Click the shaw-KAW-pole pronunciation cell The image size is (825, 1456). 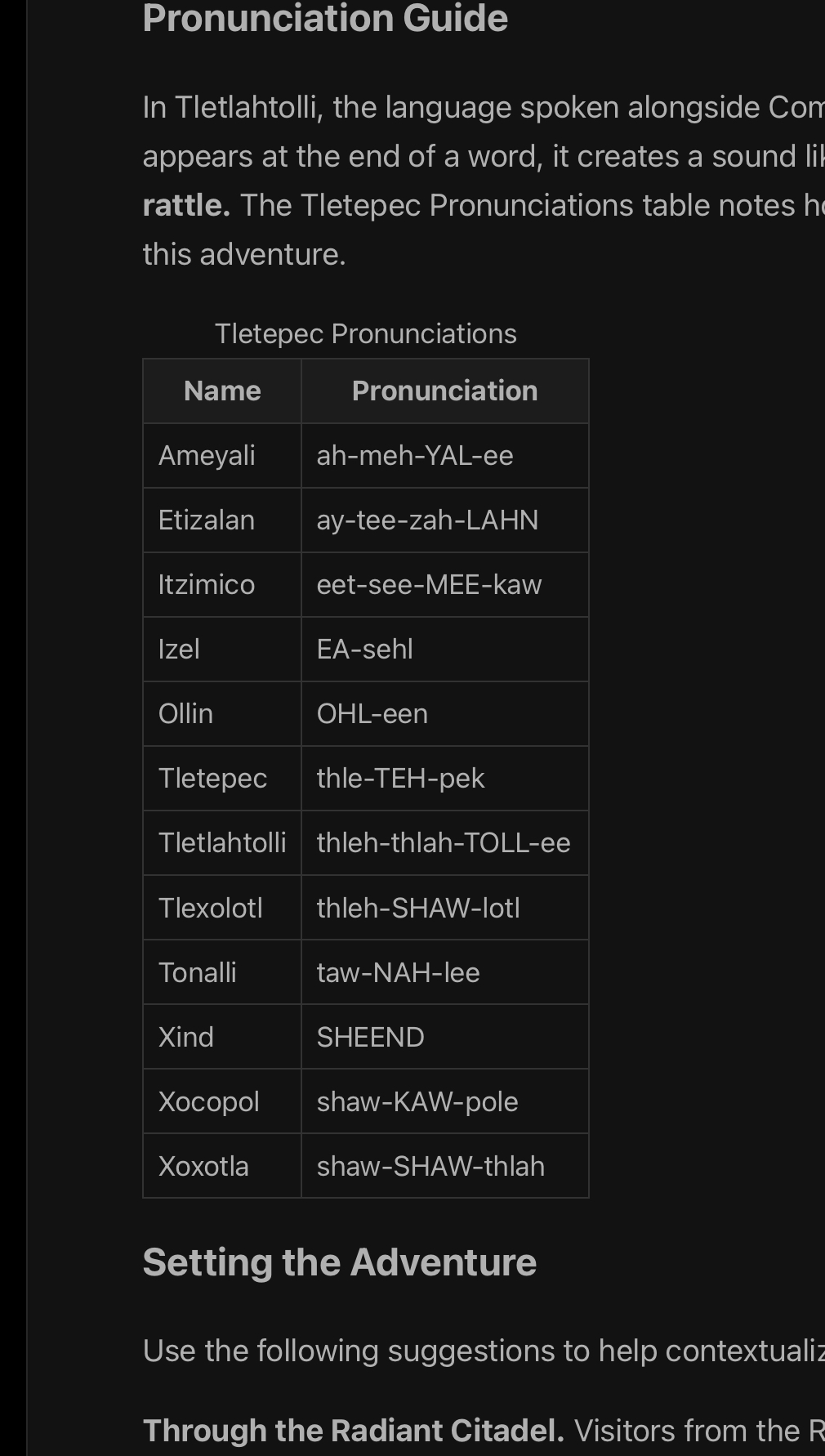point(417,1101)
